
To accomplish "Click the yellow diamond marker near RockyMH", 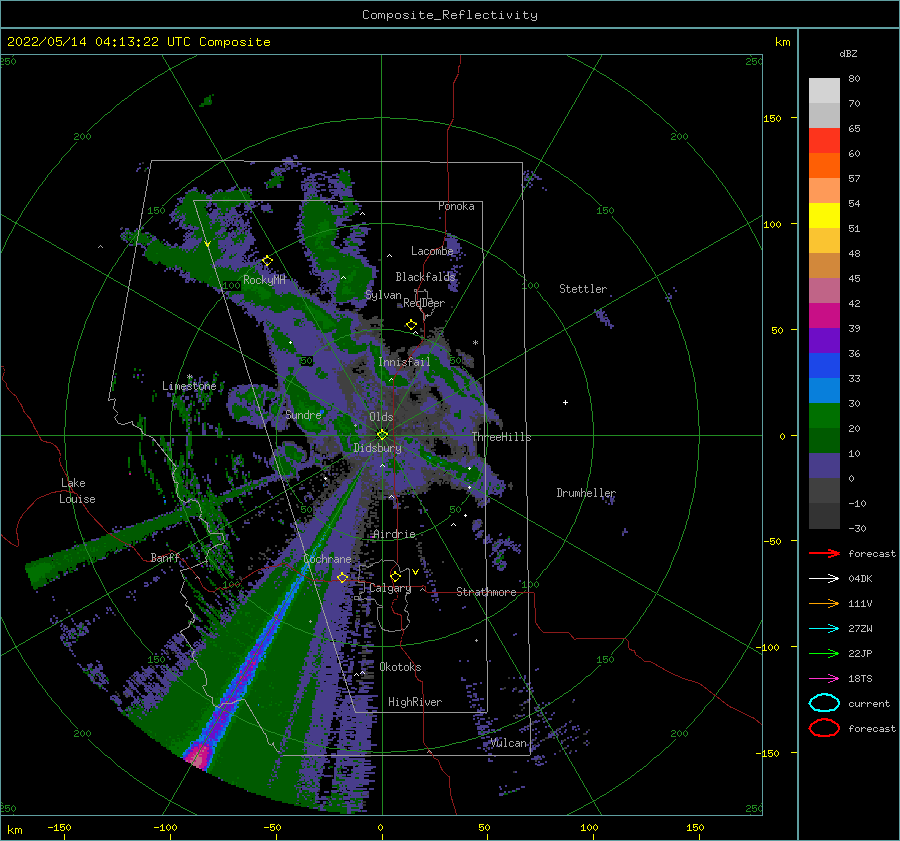I will pos(267,261).
